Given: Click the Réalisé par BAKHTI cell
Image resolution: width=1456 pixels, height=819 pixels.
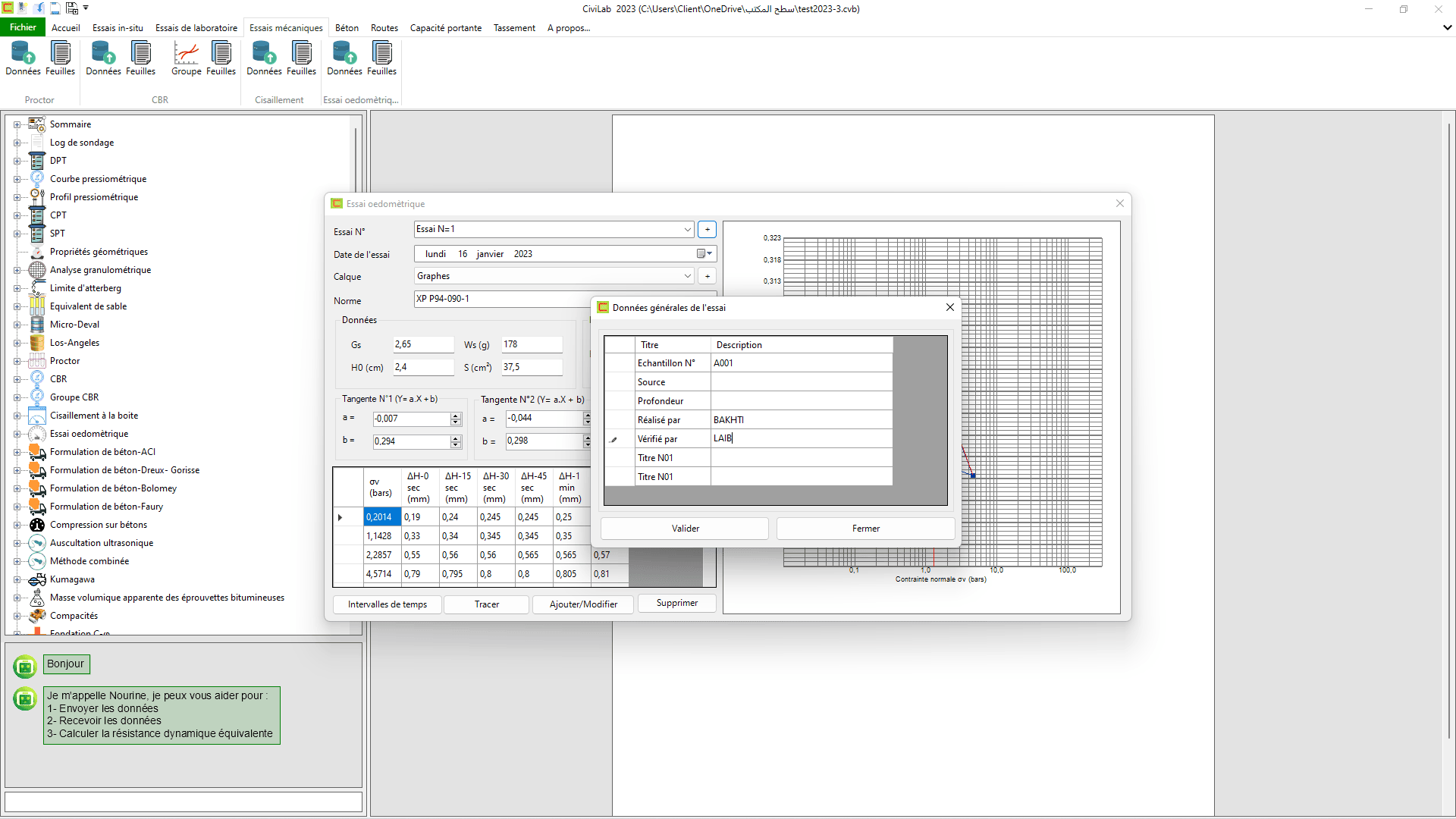Looking at the screenshot, I should point(802,420).
